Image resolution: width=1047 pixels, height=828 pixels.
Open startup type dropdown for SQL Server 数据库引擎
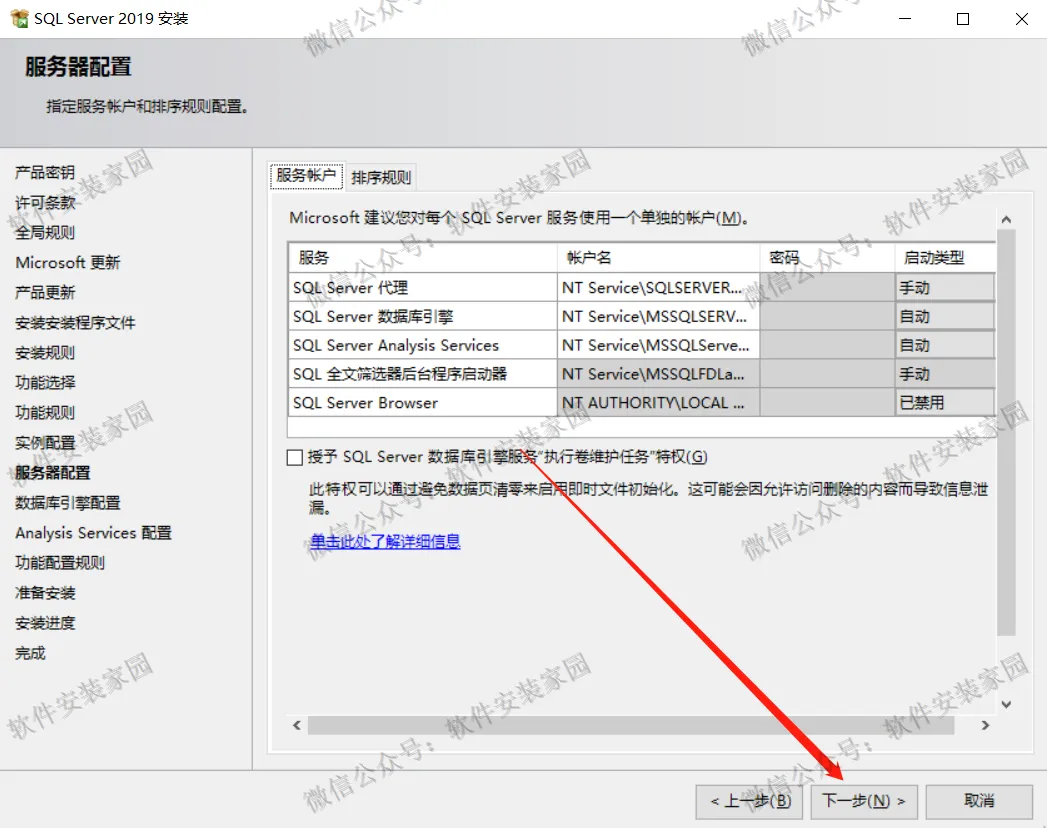pyautogui.click(x=945, y=317)
